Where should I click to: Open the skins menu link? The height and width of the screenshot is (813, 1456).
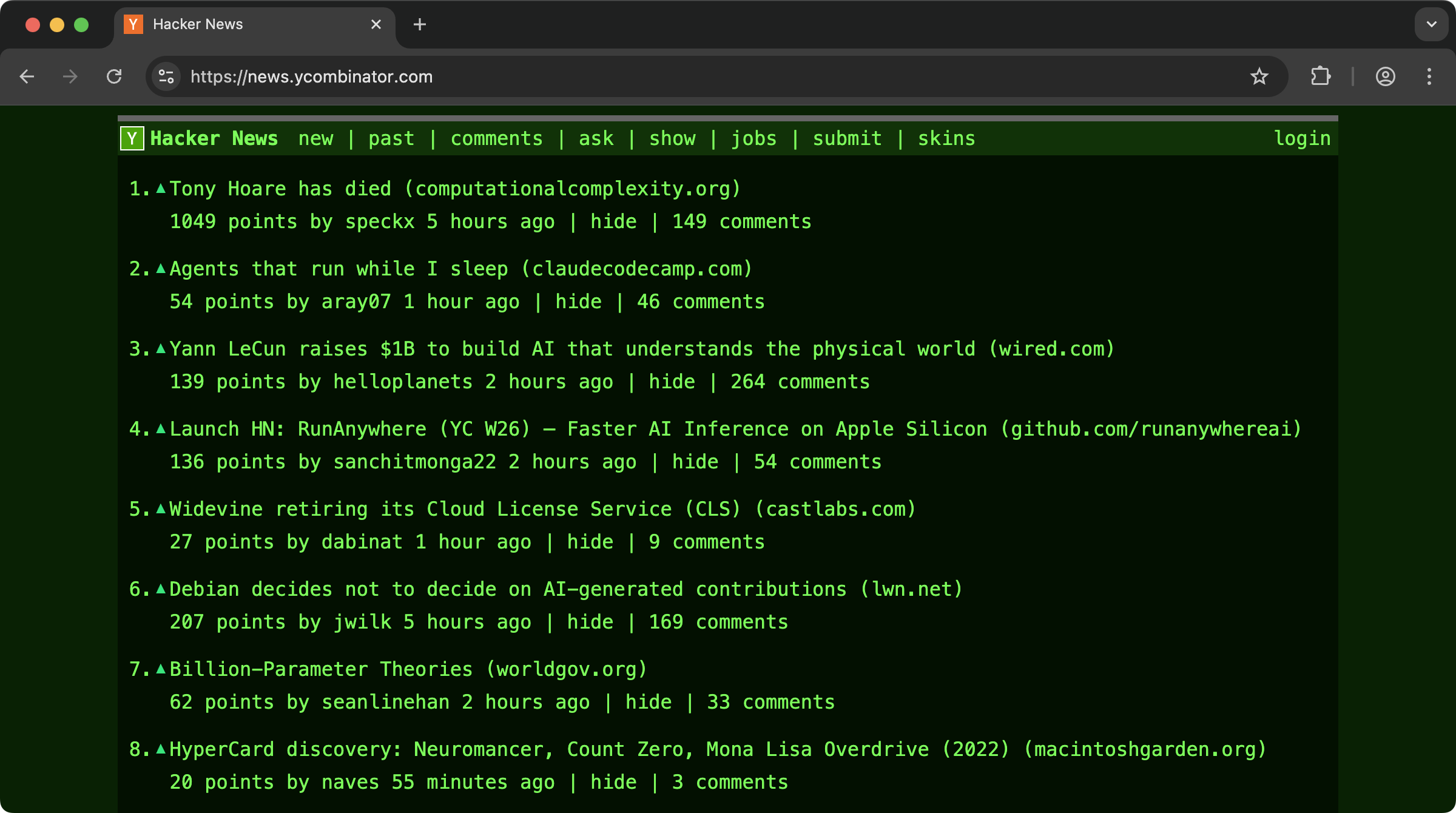[x=946, y=138]
